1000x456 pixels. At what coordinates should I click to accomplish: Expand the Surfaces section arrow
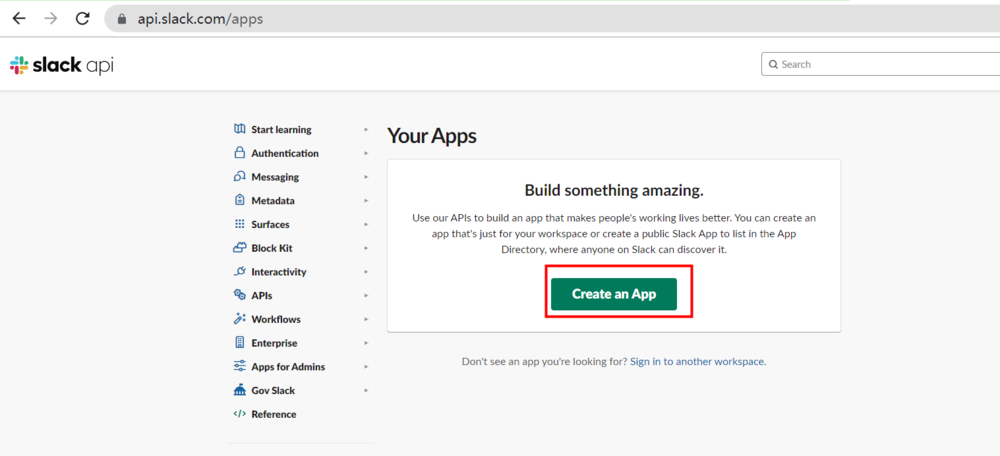366,224
